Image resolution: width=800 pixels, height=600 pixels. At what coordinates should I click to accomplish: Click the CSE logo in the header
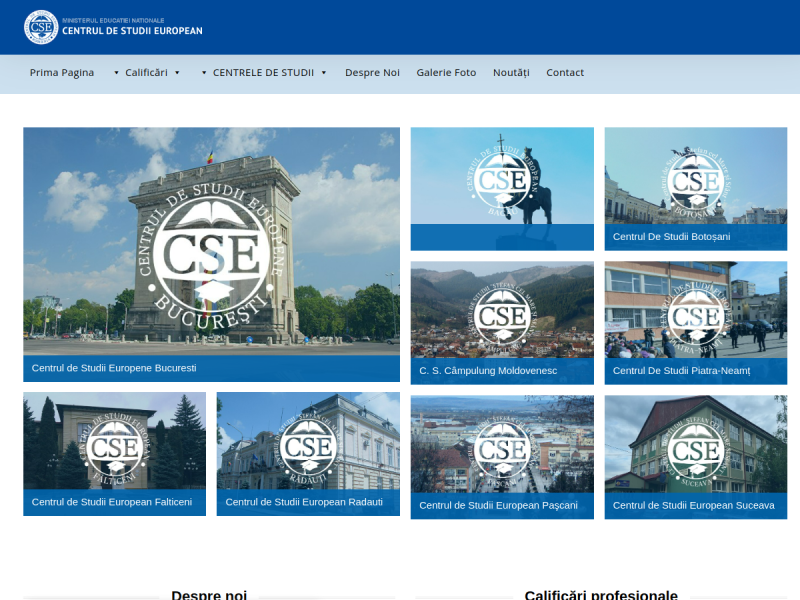tap(41, 27)
